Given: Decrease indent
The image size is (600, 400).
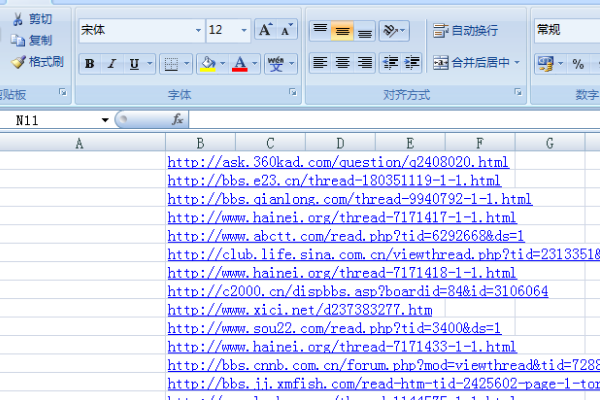Looking at the screenshot, I should tap(390, 63).
